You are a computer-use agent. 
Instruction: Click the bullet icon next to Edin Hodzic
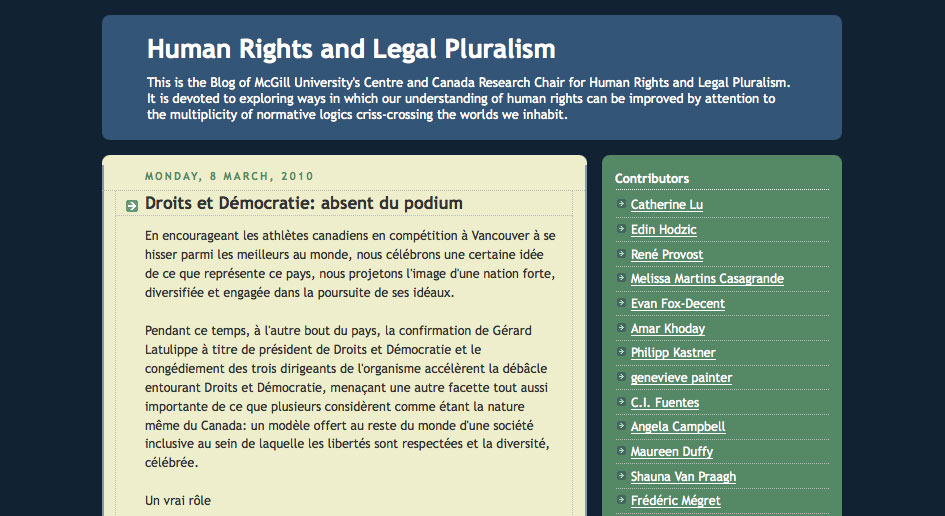(621, 228)
